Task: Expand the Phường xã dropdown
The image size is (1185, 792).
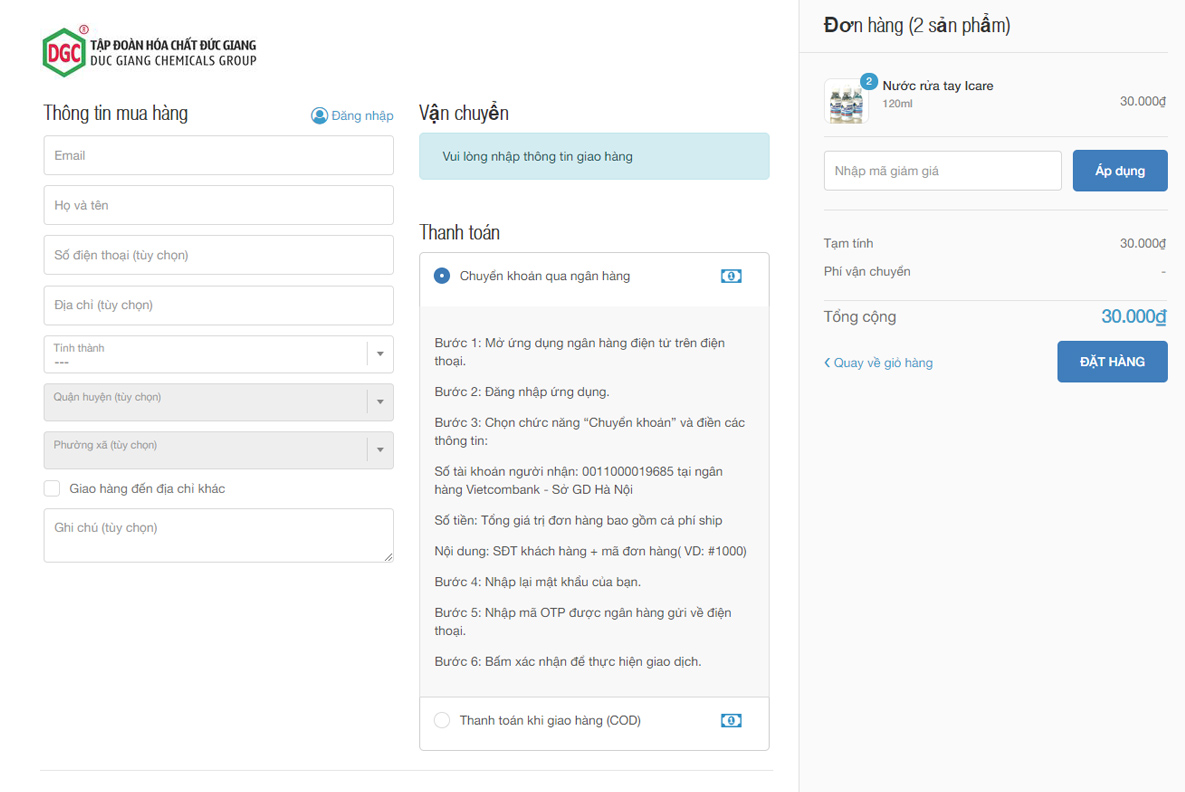Action: tap(218, 450)
